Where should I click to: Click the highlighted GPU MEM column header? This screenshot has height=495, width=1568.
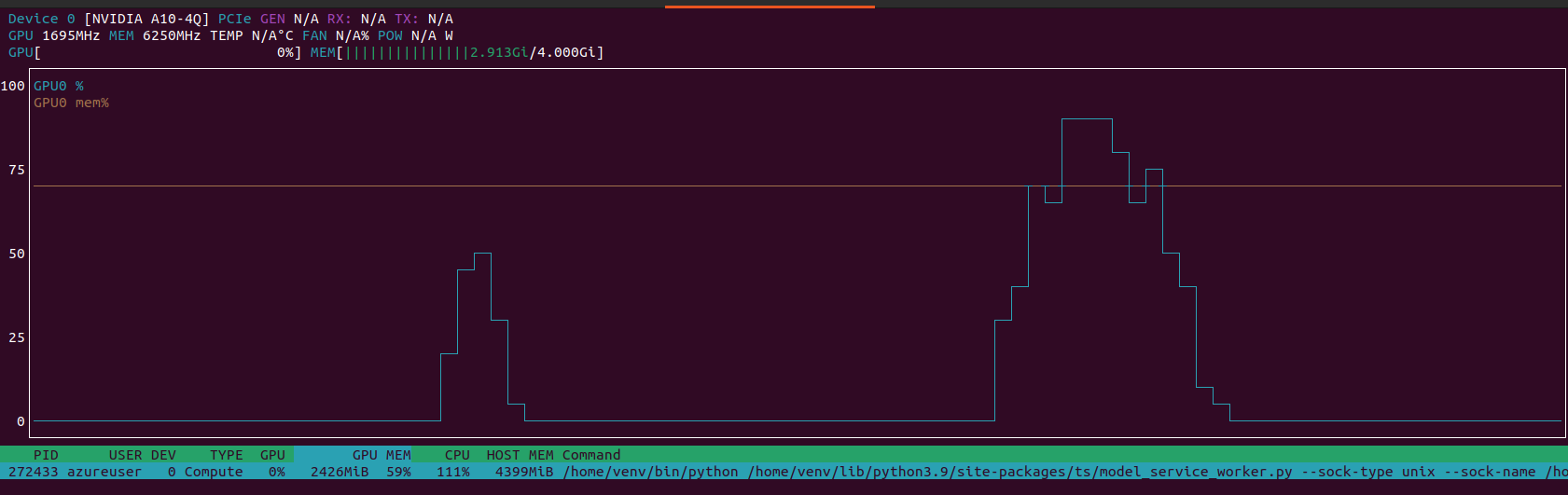coord(381,455)
